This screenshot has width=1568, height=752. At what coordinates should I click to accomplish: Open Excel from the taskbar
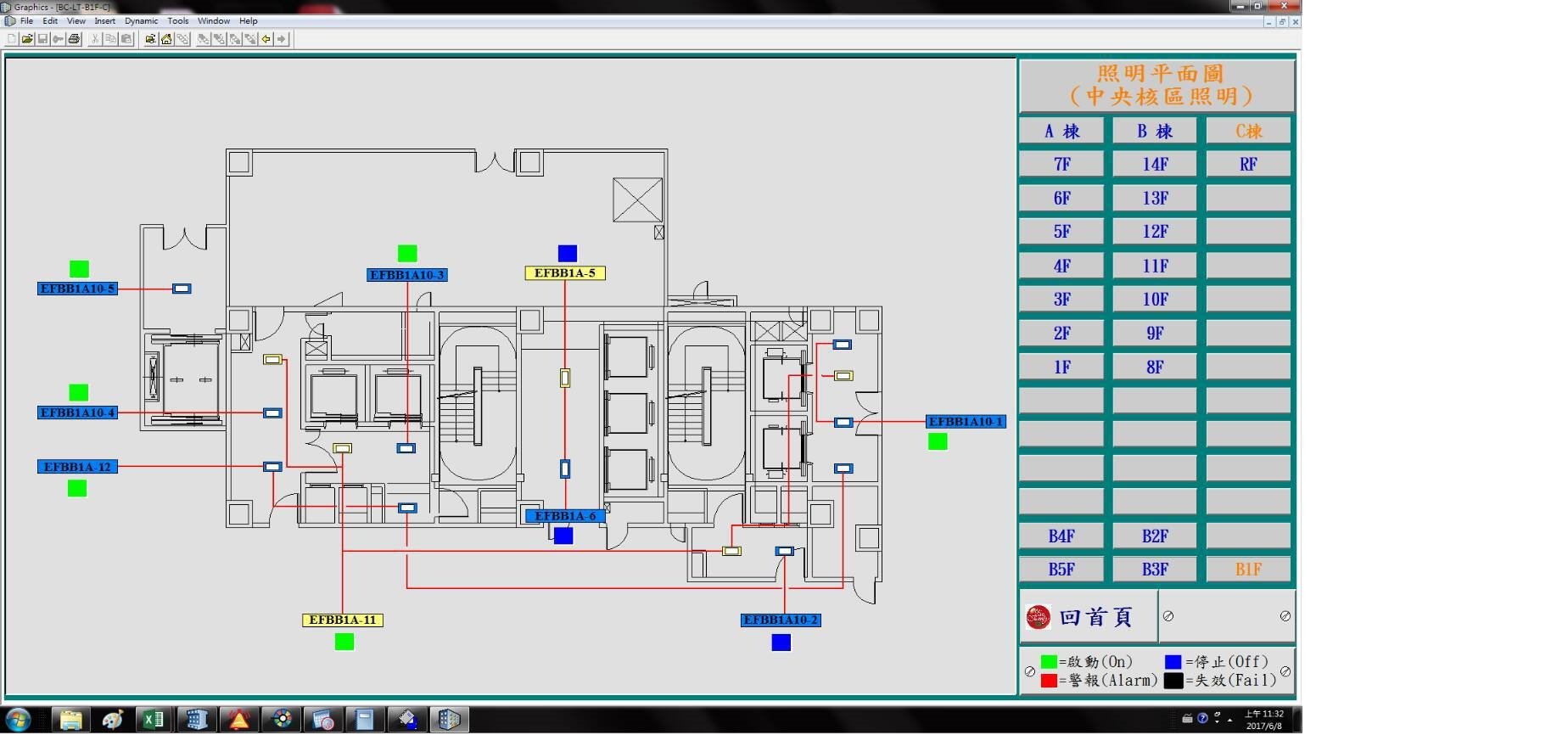(154, 720)
